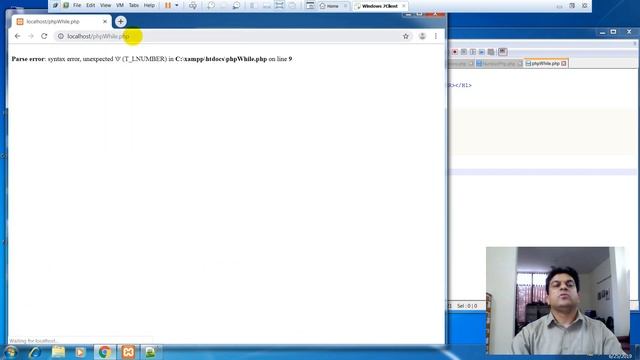Close the phpWhile.php editor tab

564,64
